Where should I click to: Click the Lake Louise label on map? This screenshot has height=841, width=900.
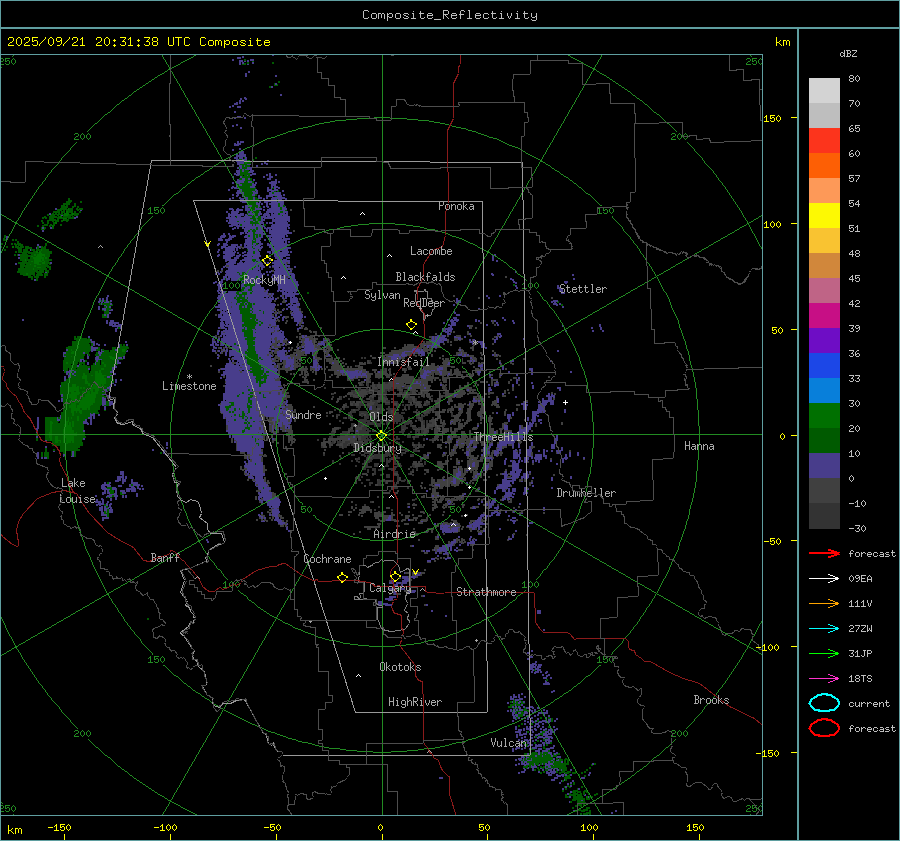pos(77,491)
